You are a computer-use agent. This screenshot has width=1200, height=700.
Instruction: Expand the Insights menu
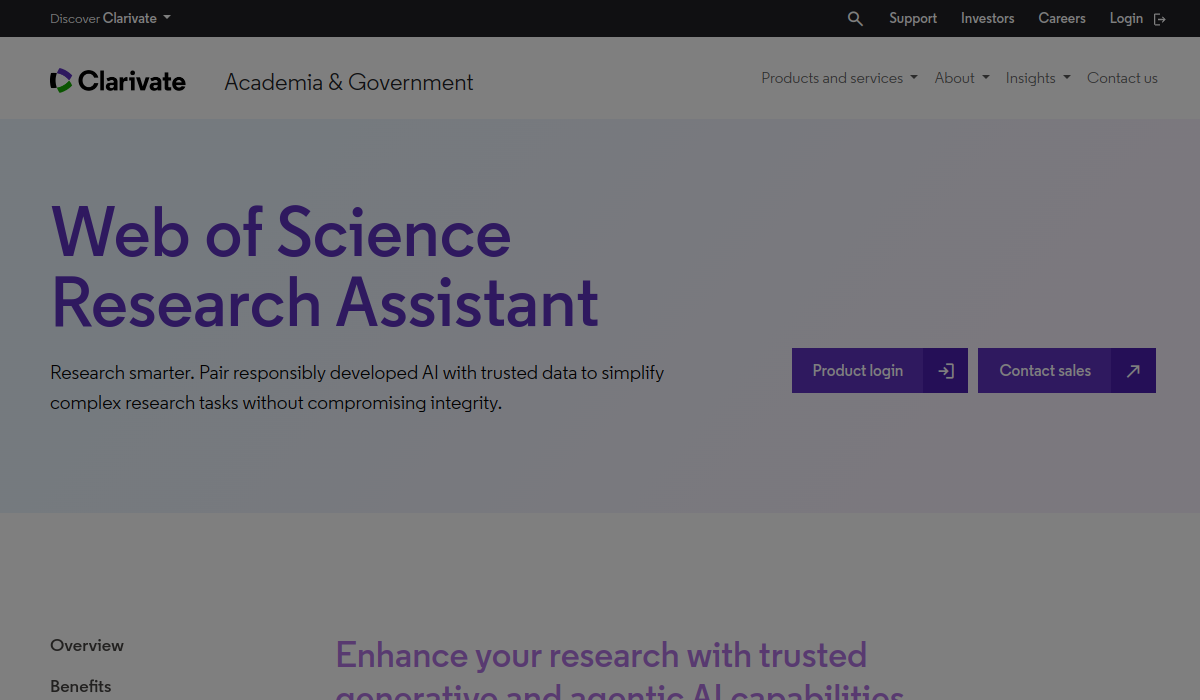click(1038, 78)
